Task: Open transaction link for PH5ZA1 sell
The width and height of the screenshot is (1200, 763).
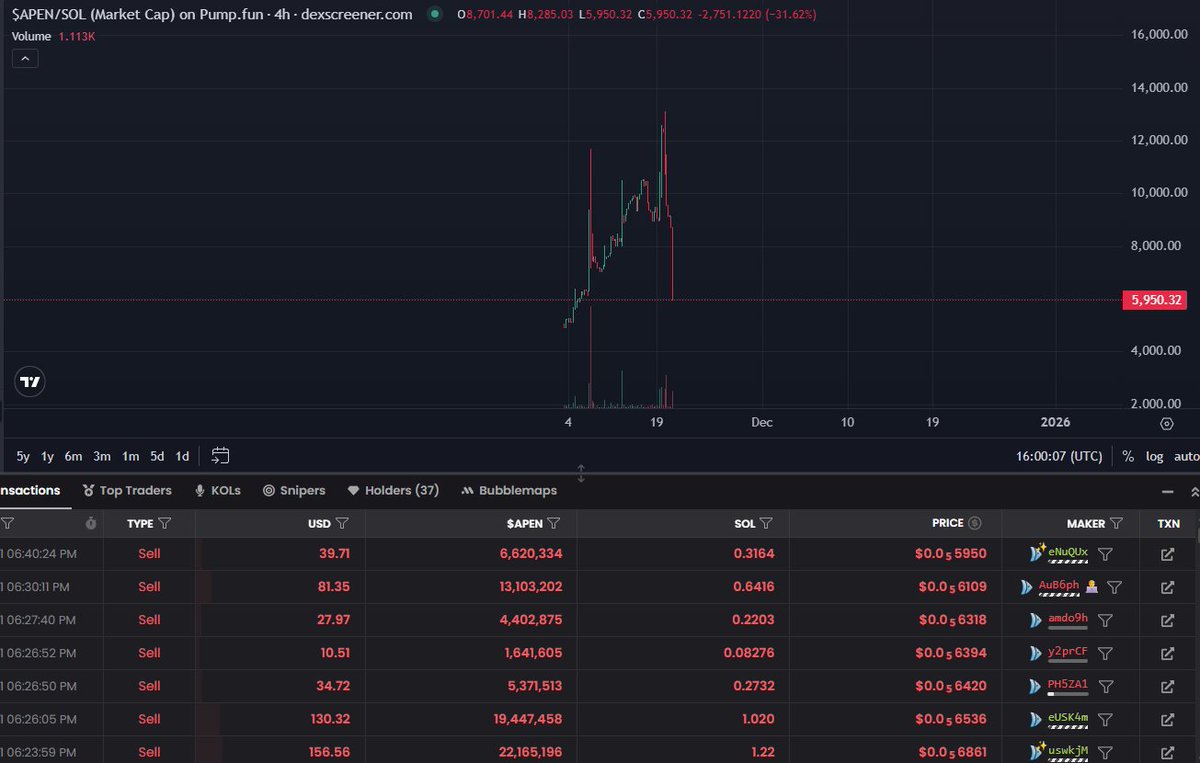Action: click(1167, 686)
